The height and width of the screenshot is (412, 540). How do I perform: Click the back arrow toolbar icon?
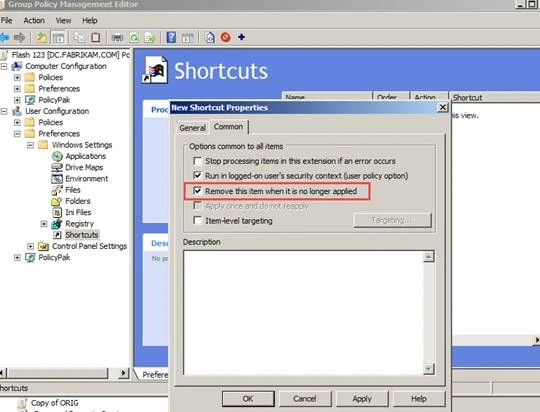[4, 37]
